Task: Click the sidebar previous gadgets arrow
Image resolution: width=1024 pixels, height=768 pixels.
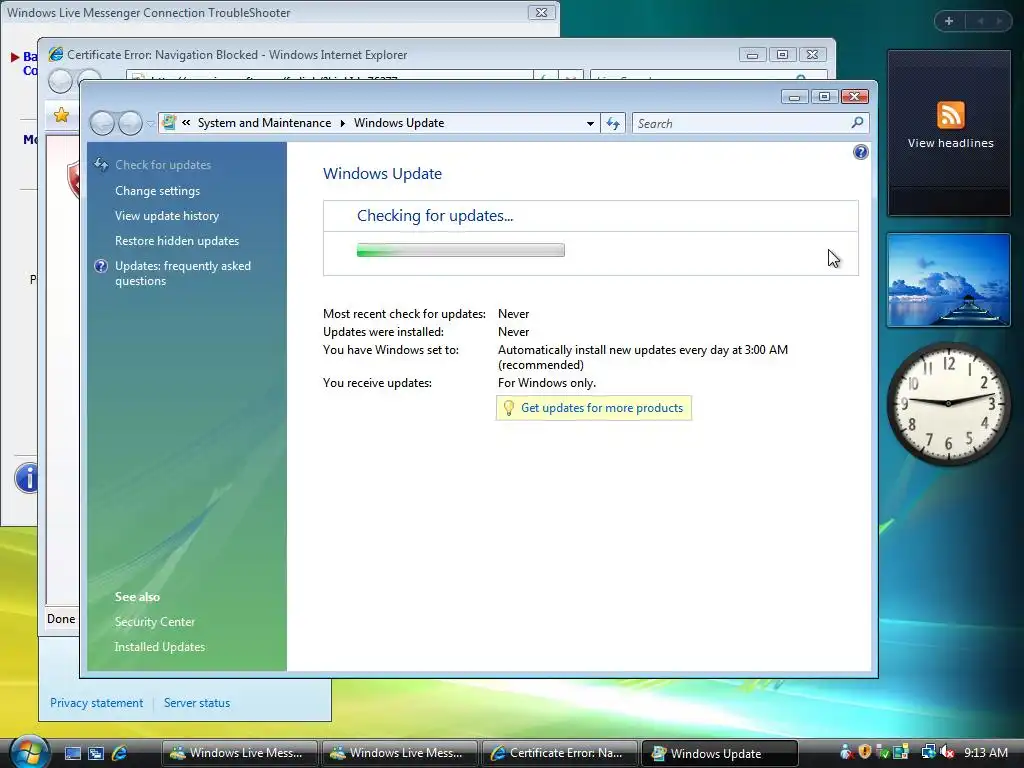Action: (980, 21)
